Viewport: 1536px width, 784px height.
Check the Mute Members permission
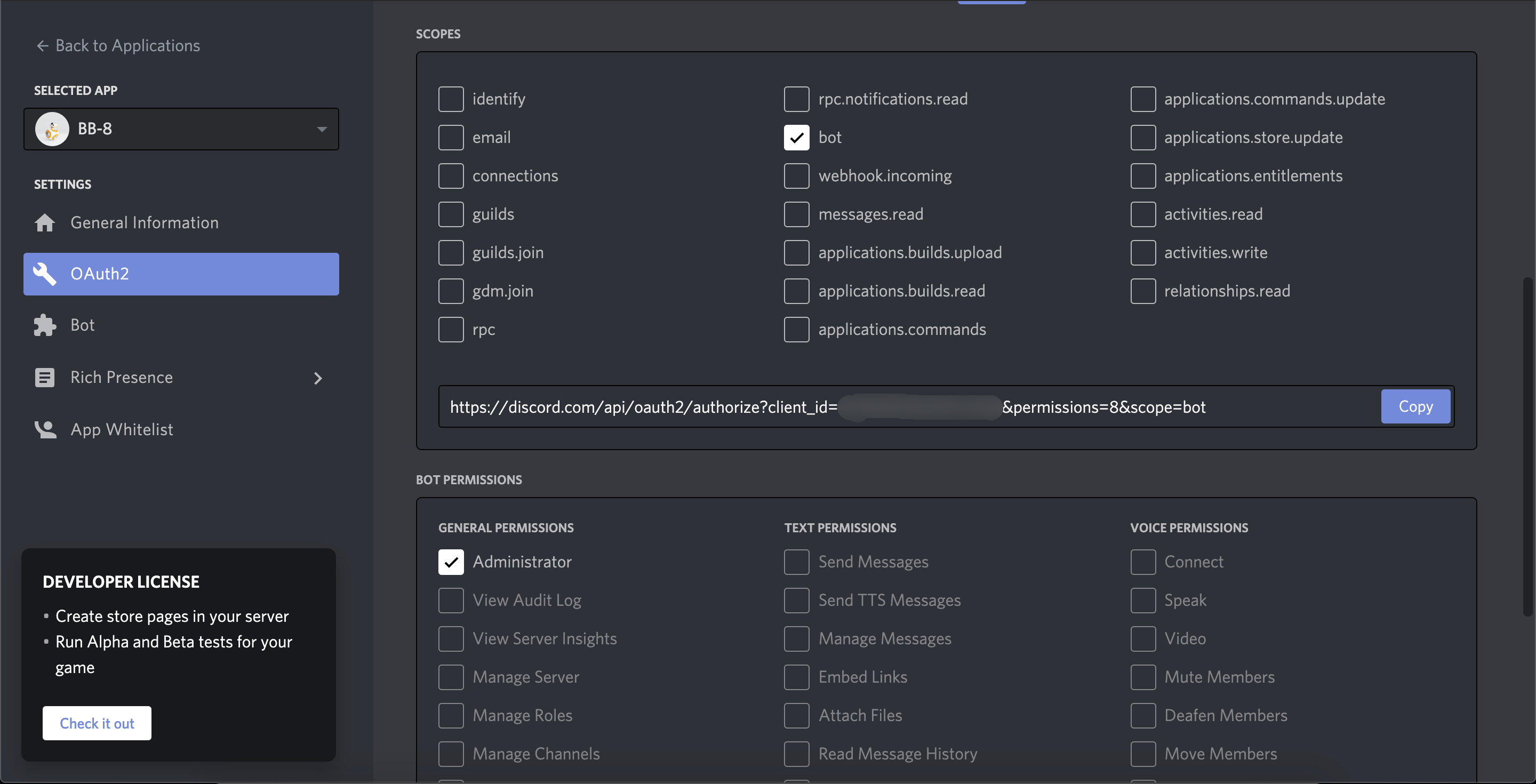coord(1143,677)
